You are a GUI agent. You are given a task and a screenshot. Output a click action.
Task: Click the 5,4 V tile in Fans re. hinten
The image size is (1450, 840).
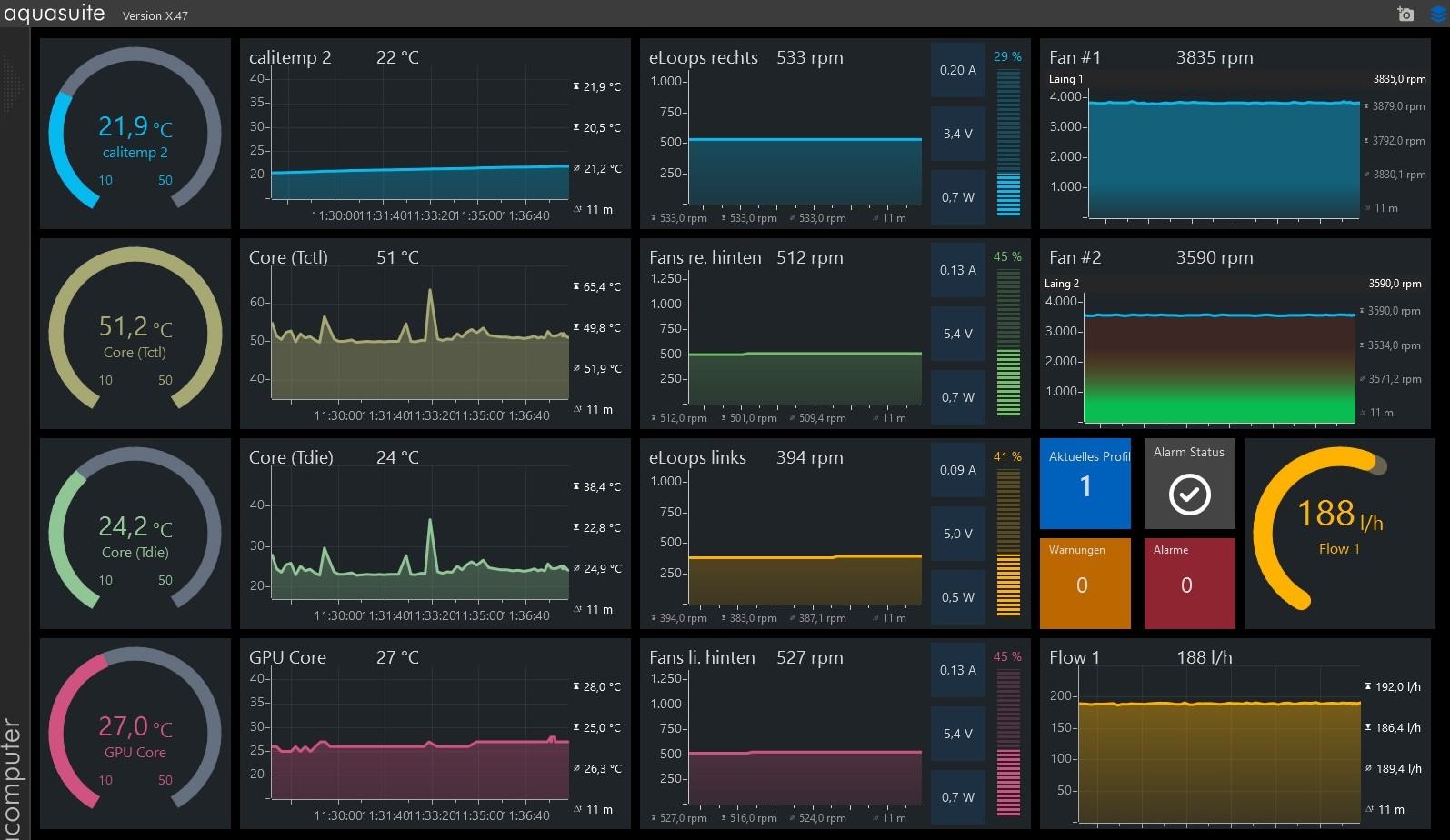pyautogui.click(x=958, y=334)
